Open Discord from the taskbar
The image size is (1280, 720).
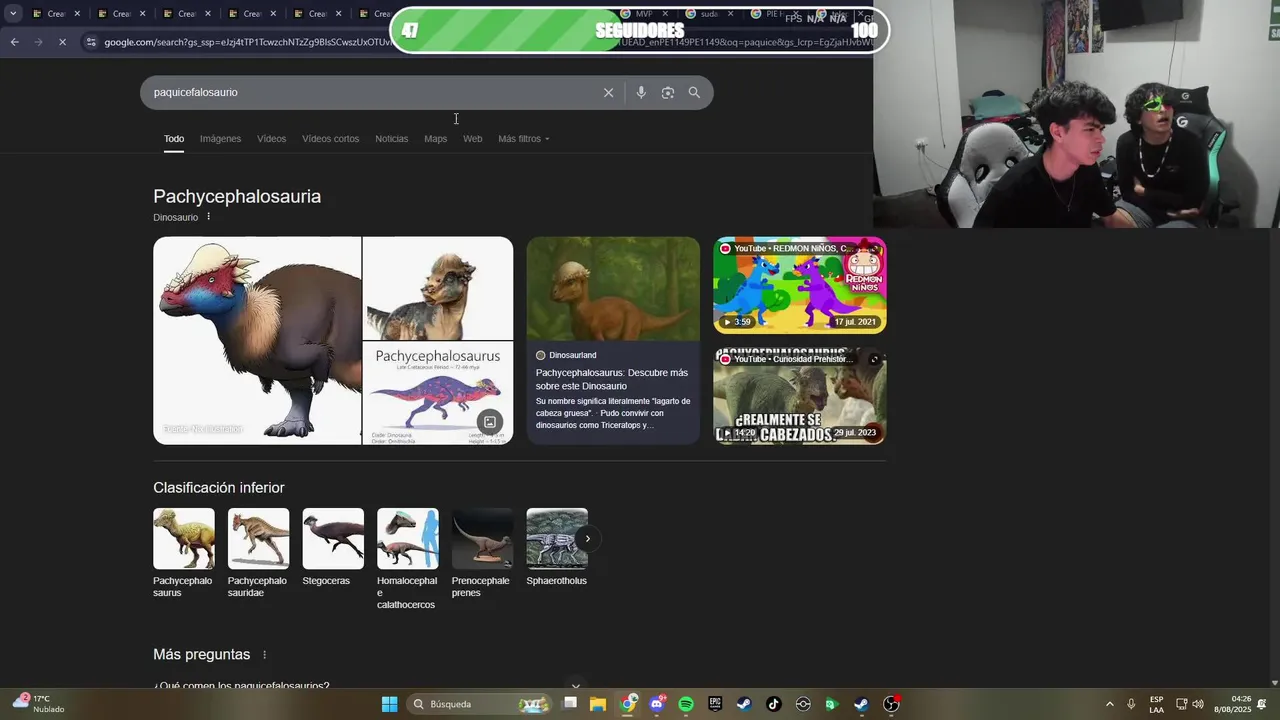(657, 704)
